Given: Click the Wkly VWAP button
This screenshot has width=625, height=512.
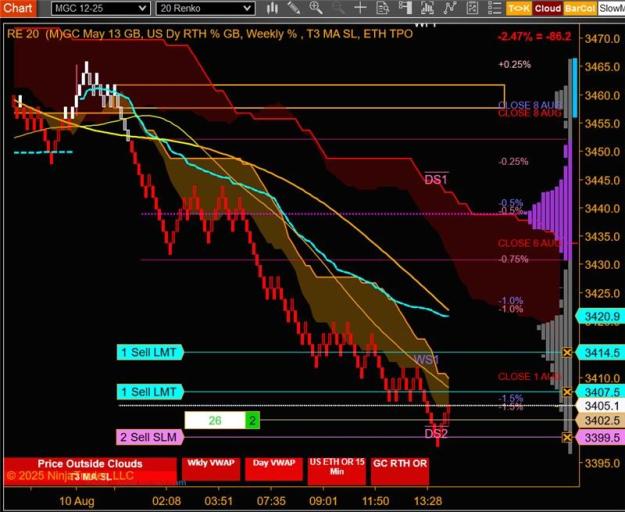Looking at the screenshot, I should (211, 469).
